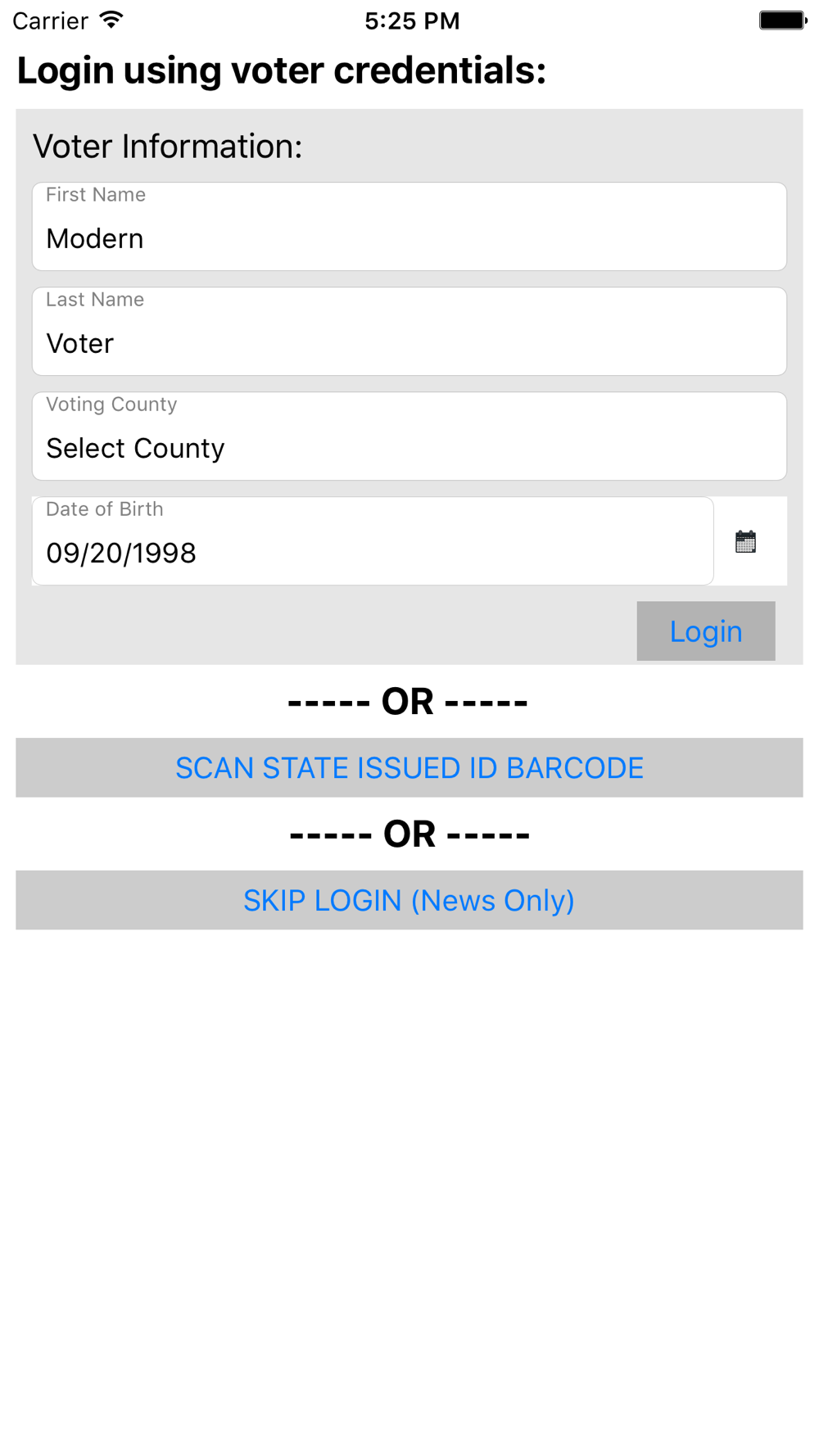This screenshot has width=819, height=1456.
Task: Choose Select County option
Action: coord(135,449)
